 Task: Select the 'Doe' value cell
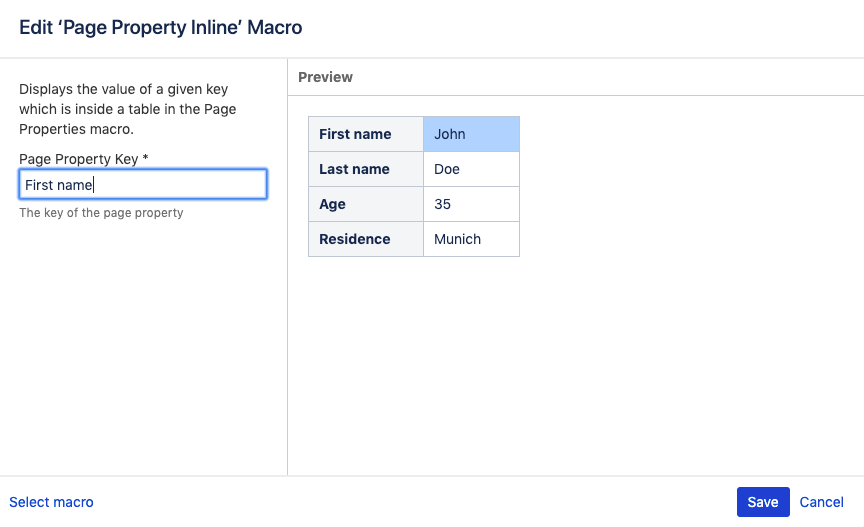(471, 169)
